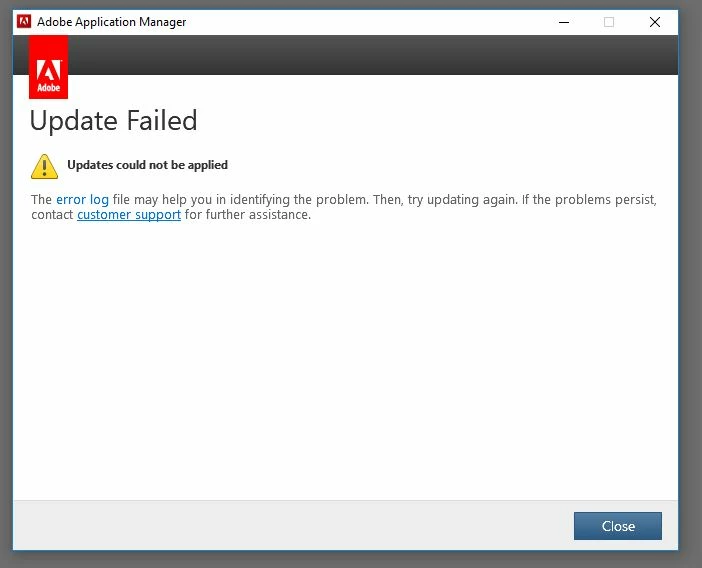Click the disabled maximize button

[x=609, y=22]
